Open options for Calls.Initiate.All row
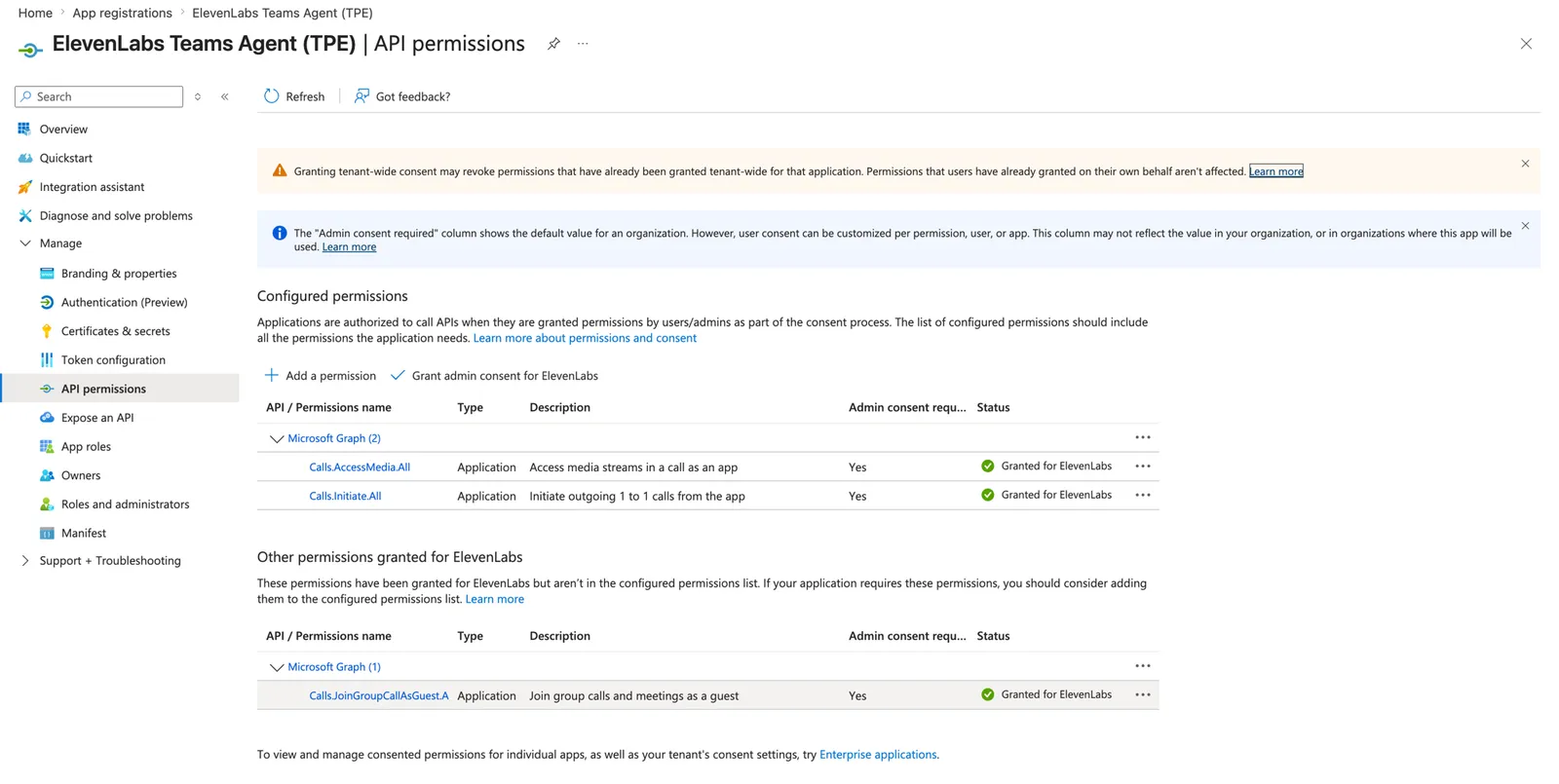Viewport: 1559px width, 784px height. point(1143,496)
